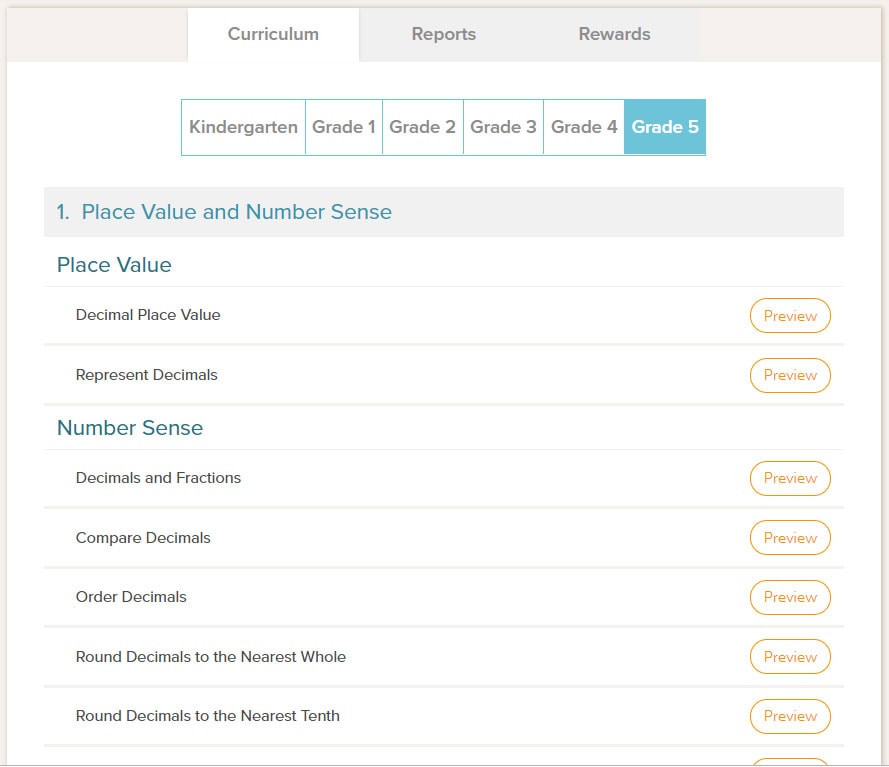Screen dimensions: 889x767
Task: Select Grade 2 curriculum
Action: pos(422,127)
